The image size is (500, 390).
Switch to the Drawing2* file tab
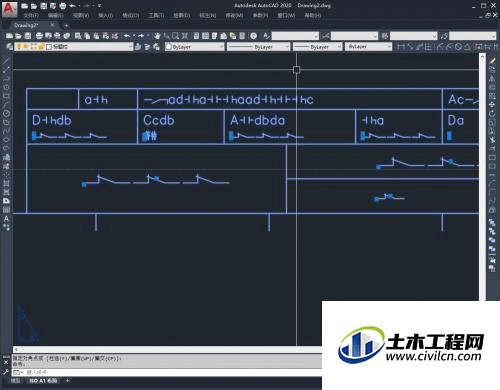[x=27, y=25]
